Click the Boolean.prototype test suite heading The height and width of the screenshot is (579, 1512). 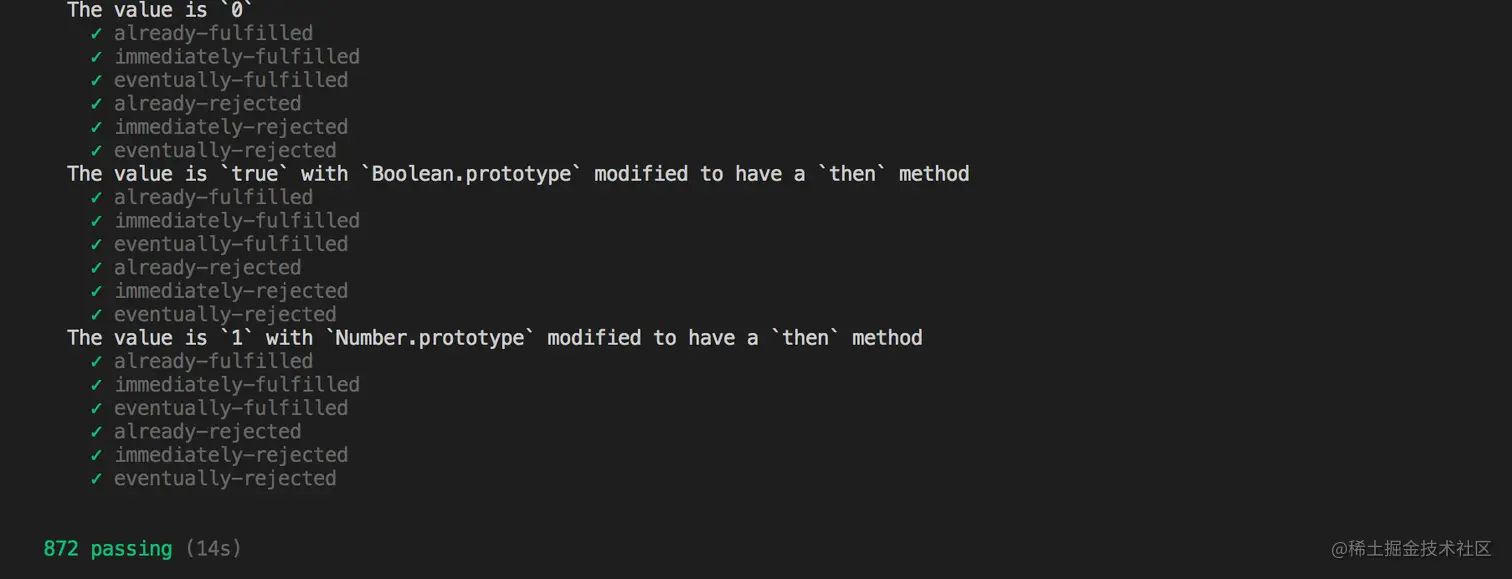tap(518, 174)
